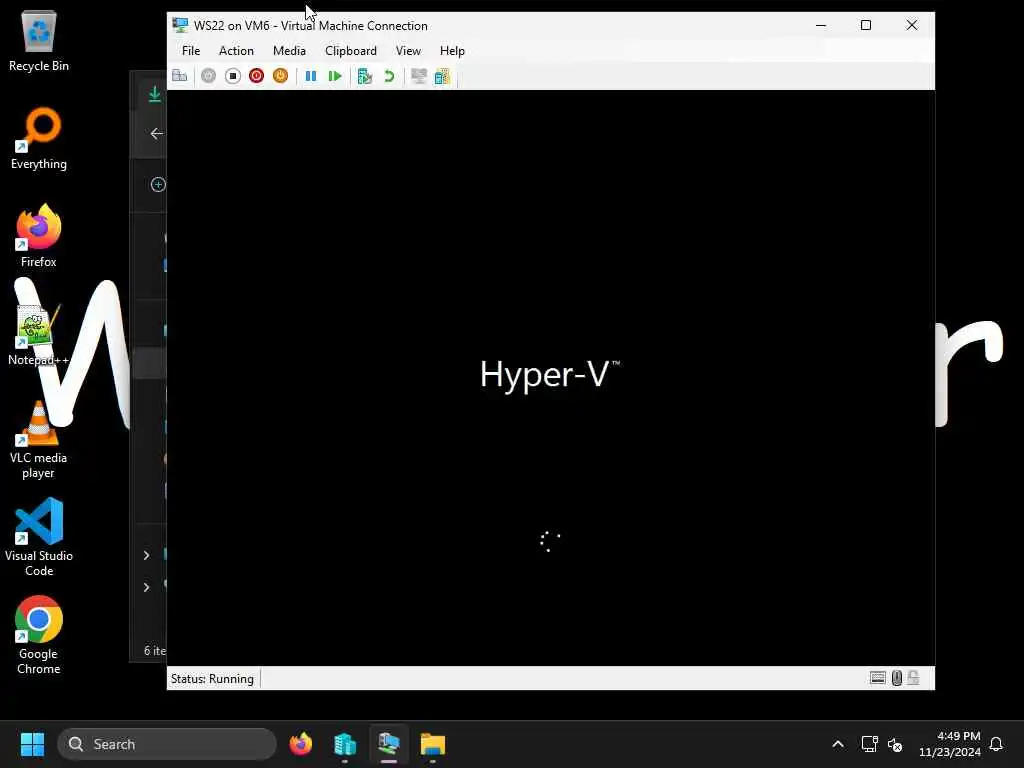Select the VLC media player desktop shortcut
This screenshot has height=768, width=1024.
click(x=39, y=440)
